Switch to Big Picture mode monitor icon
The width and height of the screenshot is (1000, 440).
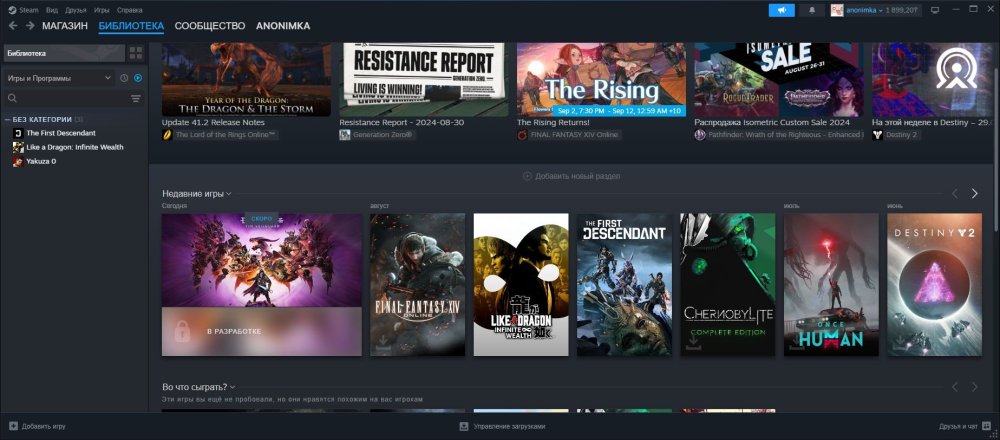click(x=934, y=10)
